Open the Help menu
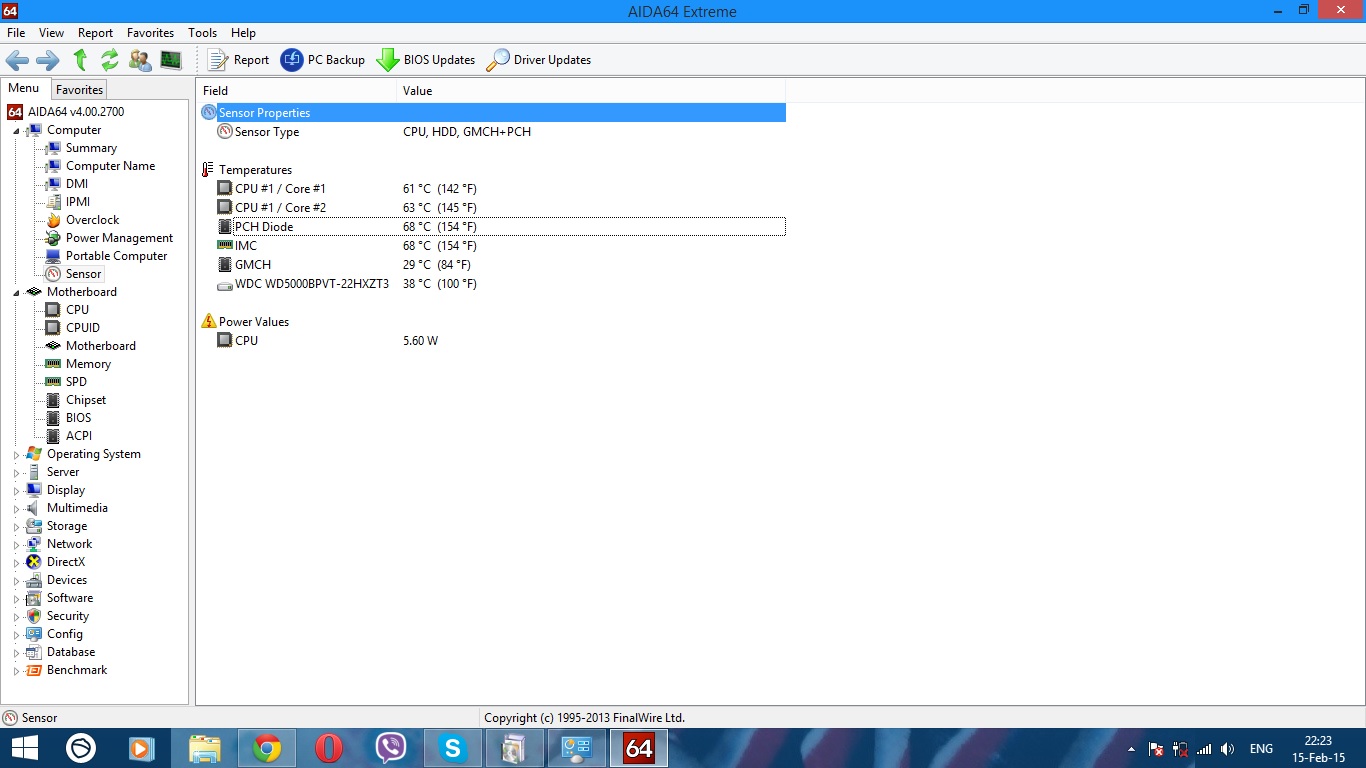This screenshot has height=768, width=1366. [243, 33]
